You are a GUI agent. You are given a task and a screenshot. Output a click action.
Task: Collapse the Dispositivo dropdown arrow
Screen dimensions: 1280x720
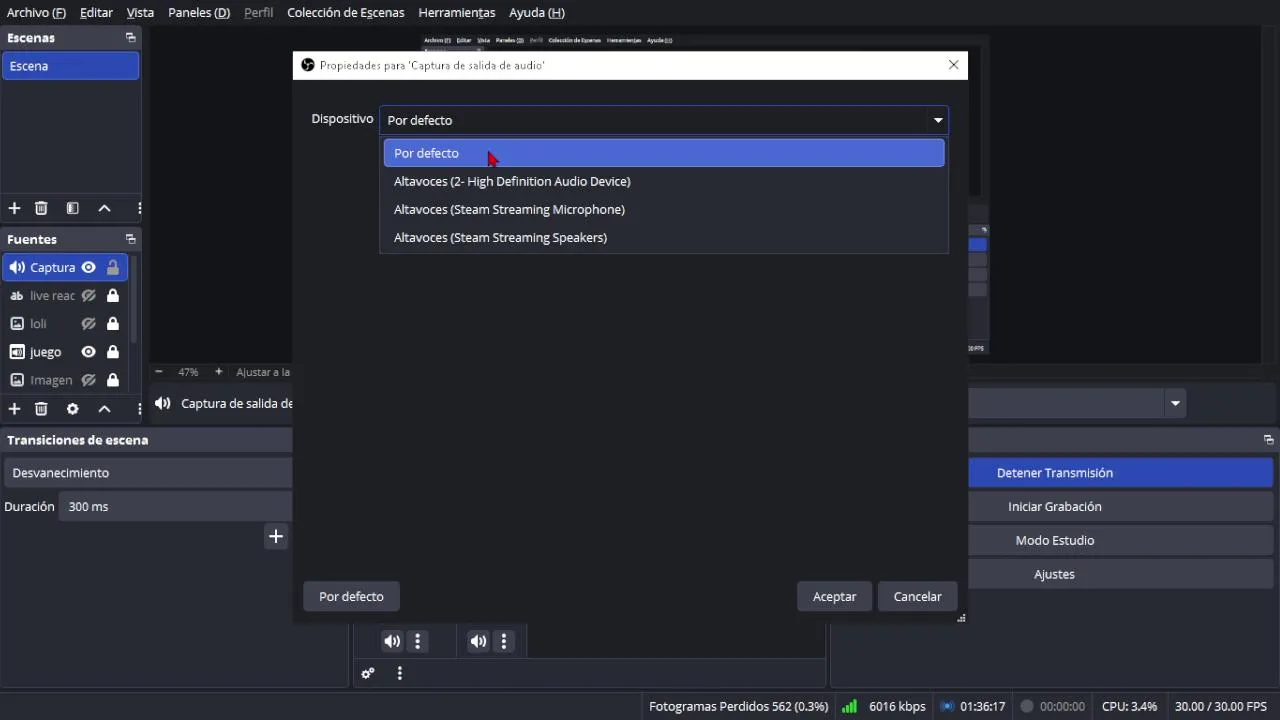pos(938,120)
